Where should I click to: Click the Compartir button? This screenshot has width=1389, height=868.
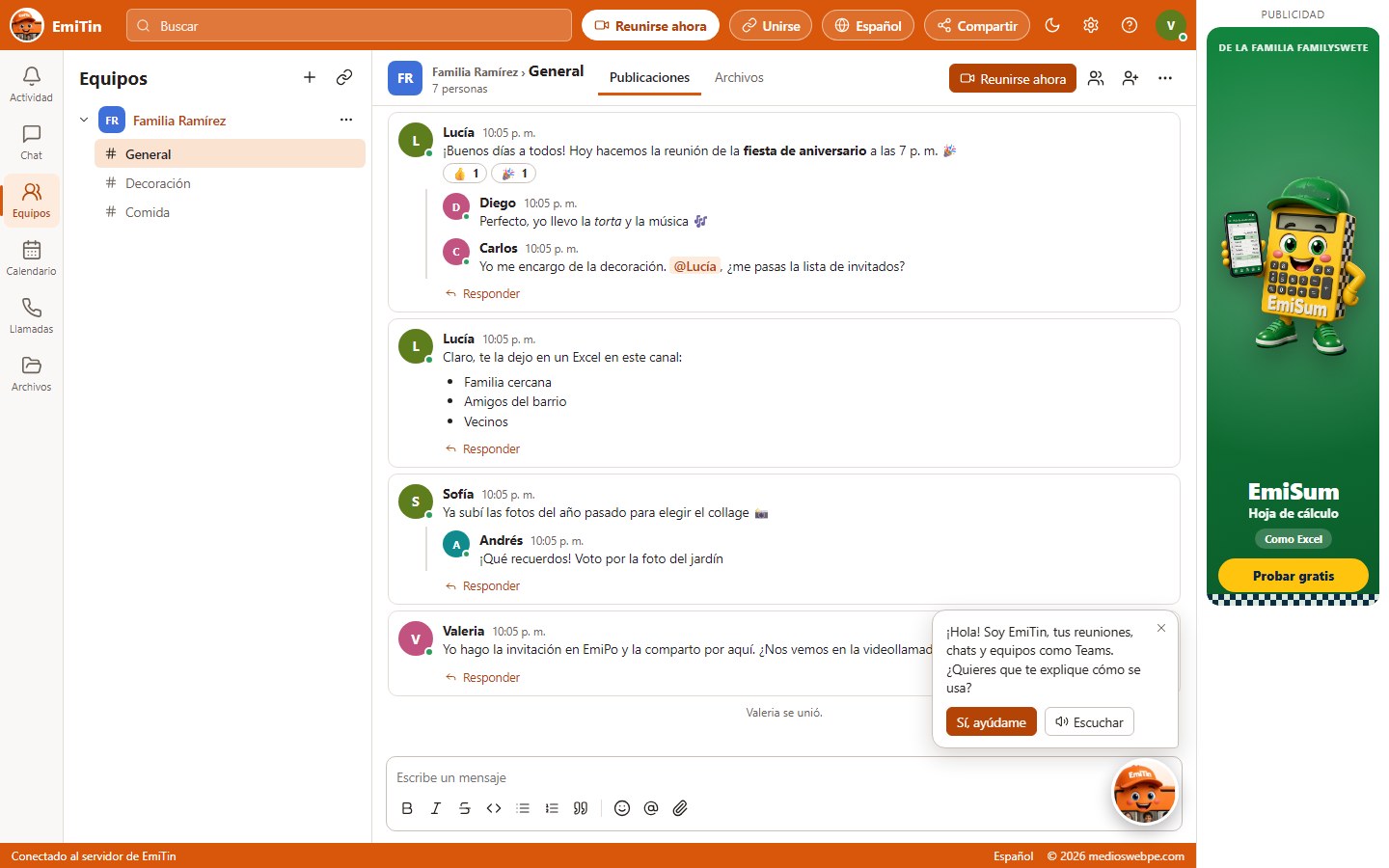click(977, 26)
